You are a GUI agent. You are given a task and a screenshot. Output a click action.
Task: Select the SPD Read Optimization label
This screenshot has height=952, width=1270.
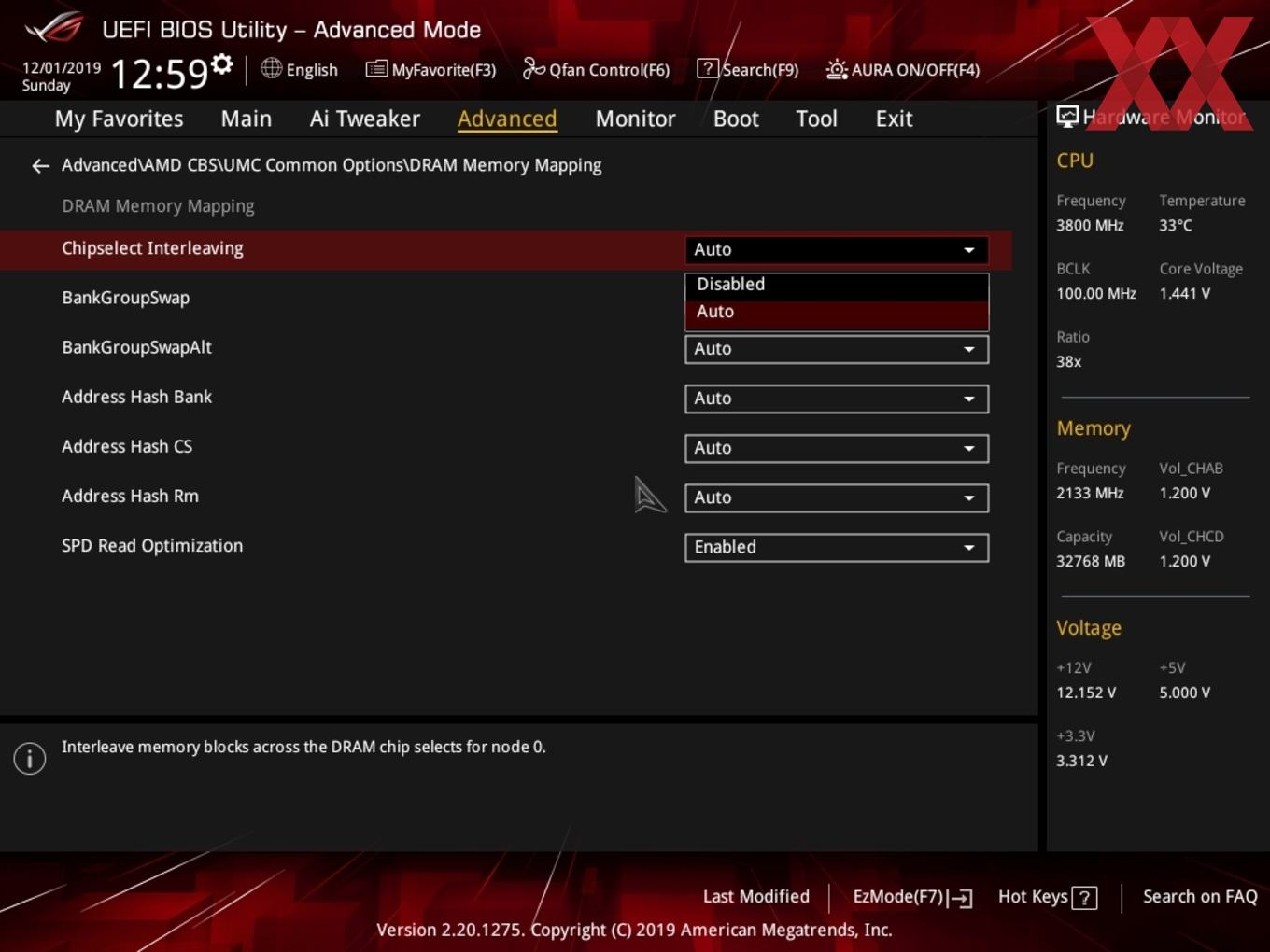click(152, 546)
